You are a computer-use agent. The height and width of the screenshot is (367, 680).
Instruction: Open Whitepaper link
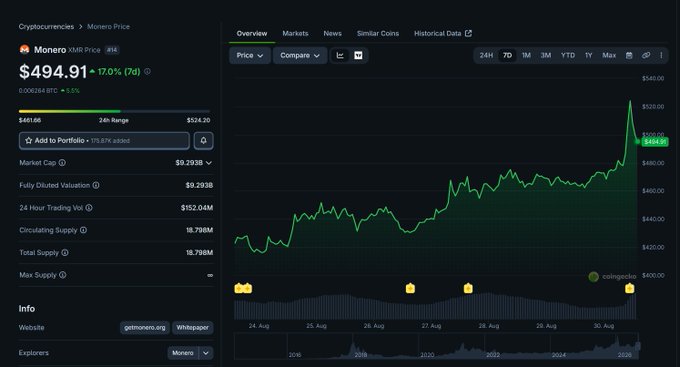point(193,328)
